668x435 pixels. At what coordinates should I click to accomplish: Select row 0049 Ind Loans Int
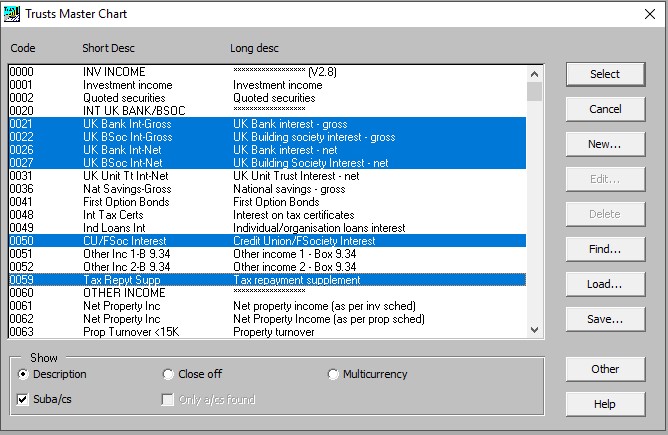point(268,228)
